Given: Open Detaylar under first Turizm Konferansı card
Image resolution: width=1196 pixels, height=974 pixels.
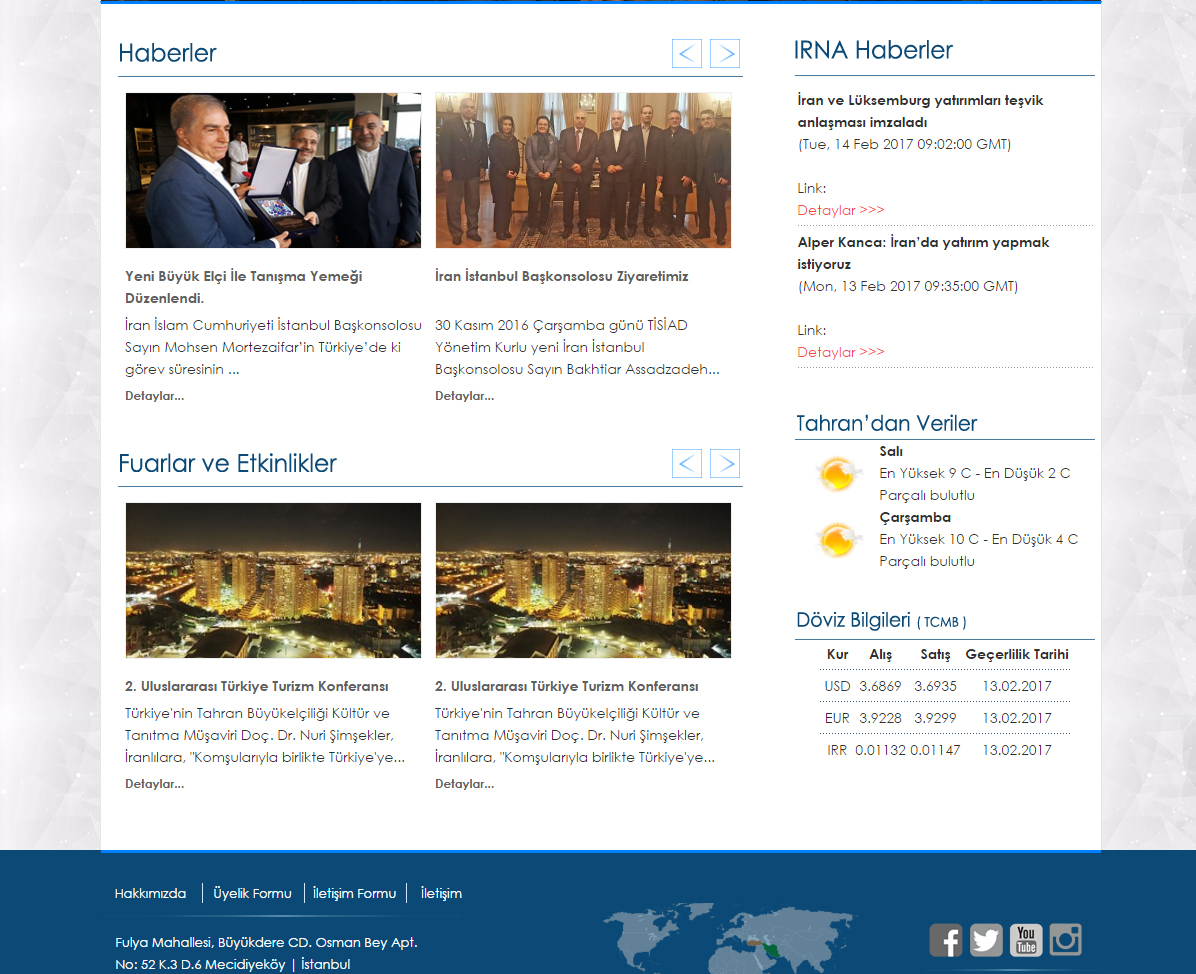Looking at the screenshot, I should coord(155,783).
